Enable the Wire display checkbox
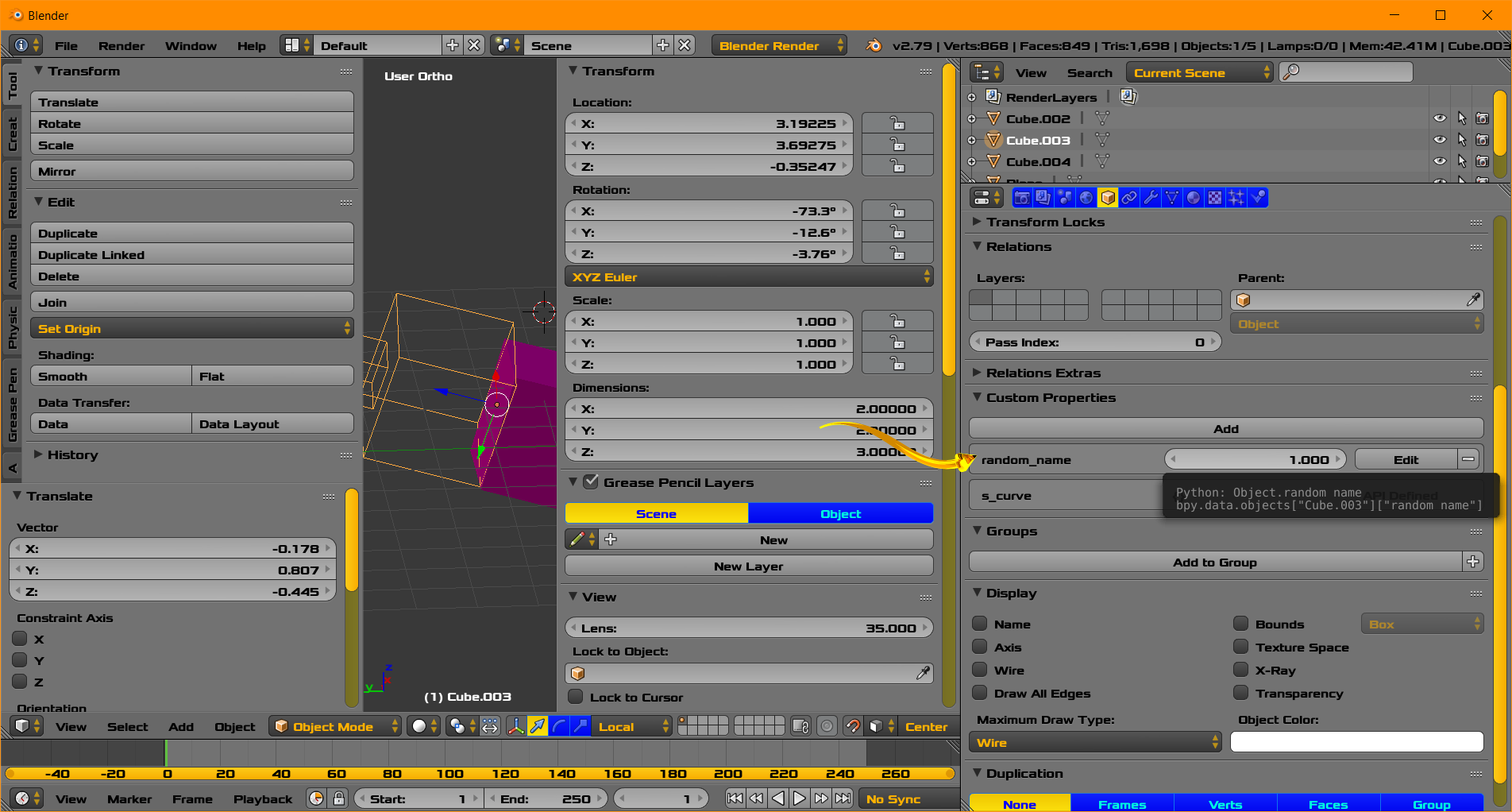The width and height of the screenshot is (1512, 812). pyautogui.click(x=980, y=670)
